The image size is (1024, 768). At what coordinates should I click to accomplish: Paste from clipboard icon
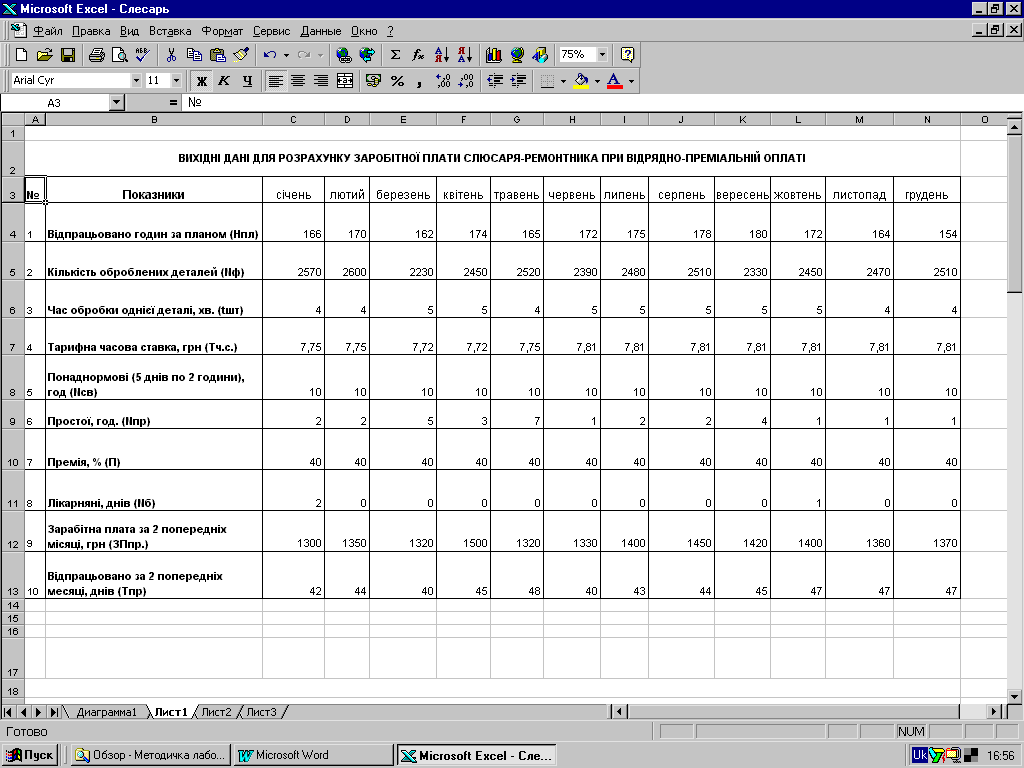[217, 55]
